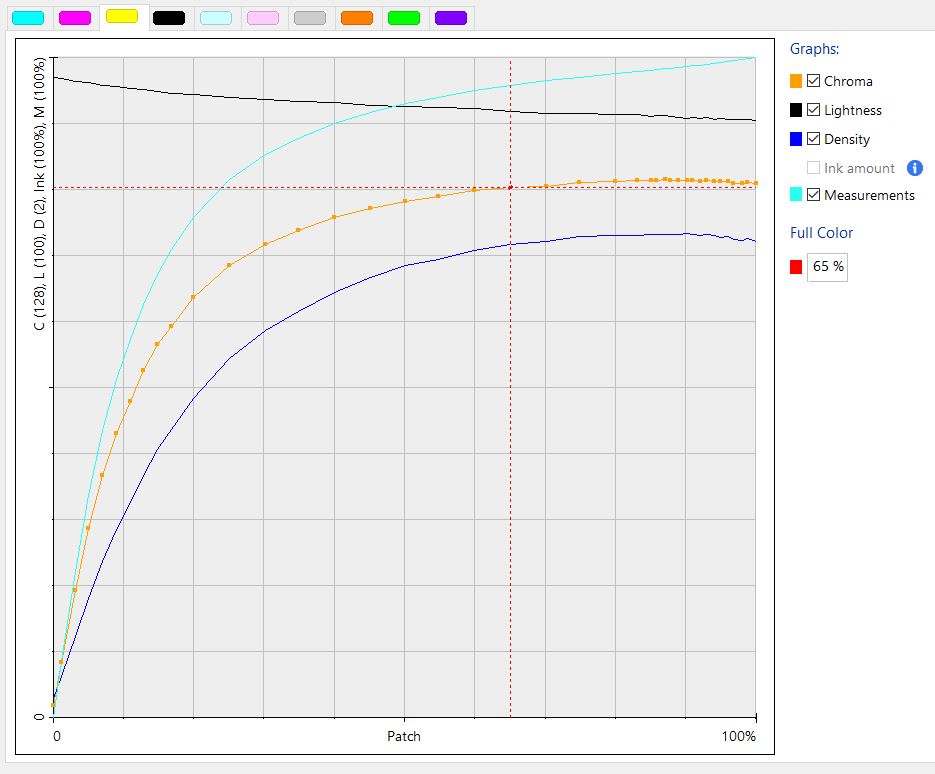The height and width of the screenshot is (774, 935).
Task: Click the blue Density legend swatch
Action: coord(796,139)
